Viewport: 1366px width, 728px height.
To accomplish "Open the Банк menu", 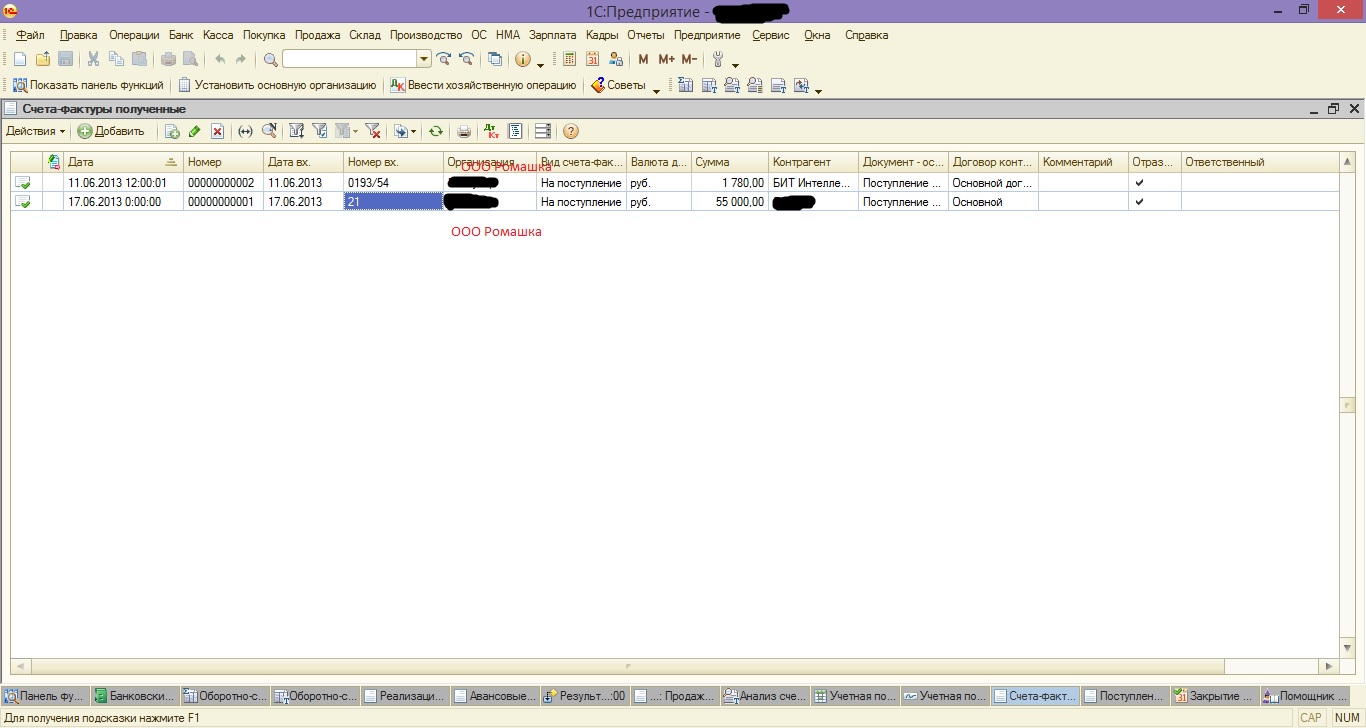I will pos(181,35).
